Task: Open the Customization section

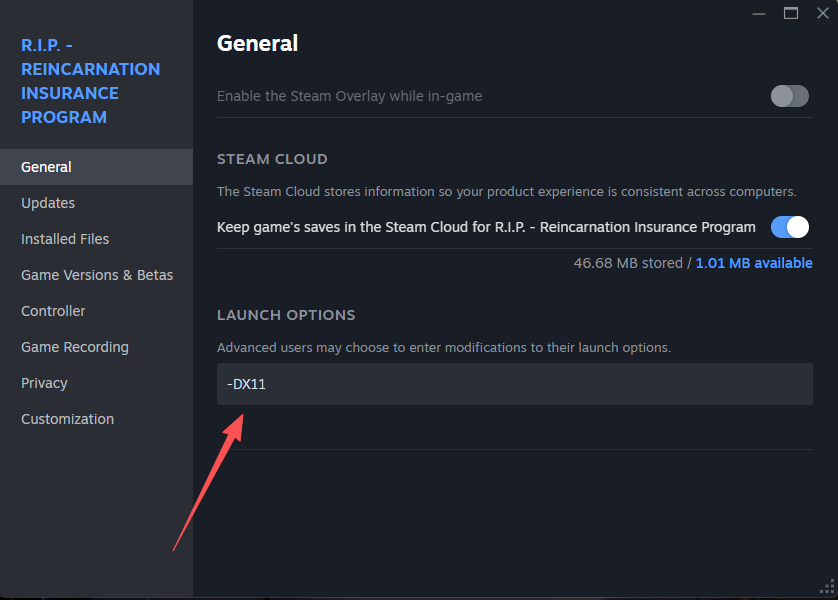Action: tap(67, 419)
